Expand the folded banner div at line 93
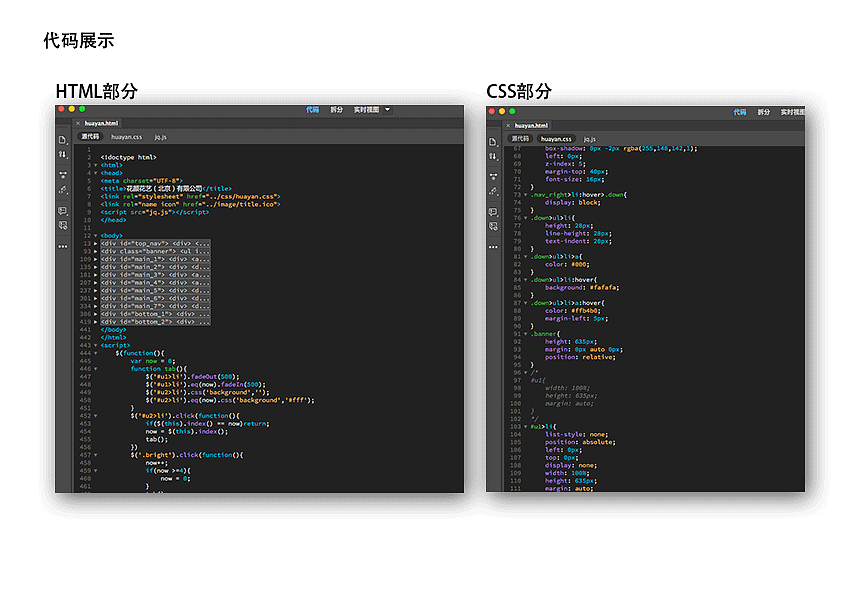Image resolution: width=842 pixels, height=596 pixels. tap(96, 251)
